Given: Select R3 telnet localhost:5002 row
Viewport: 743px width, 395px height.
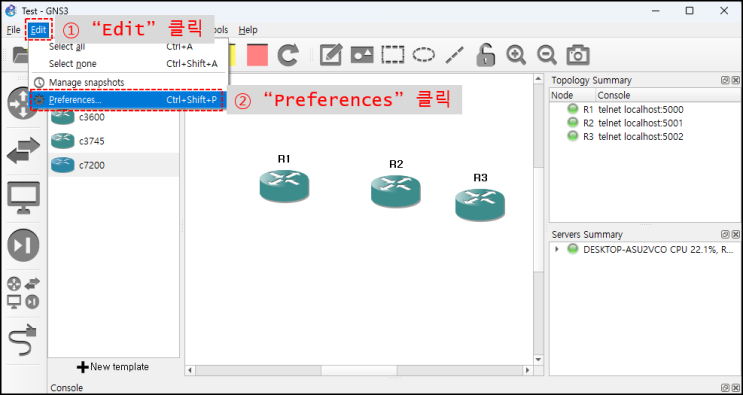Looking at the screenshot, I should (644, 136).
